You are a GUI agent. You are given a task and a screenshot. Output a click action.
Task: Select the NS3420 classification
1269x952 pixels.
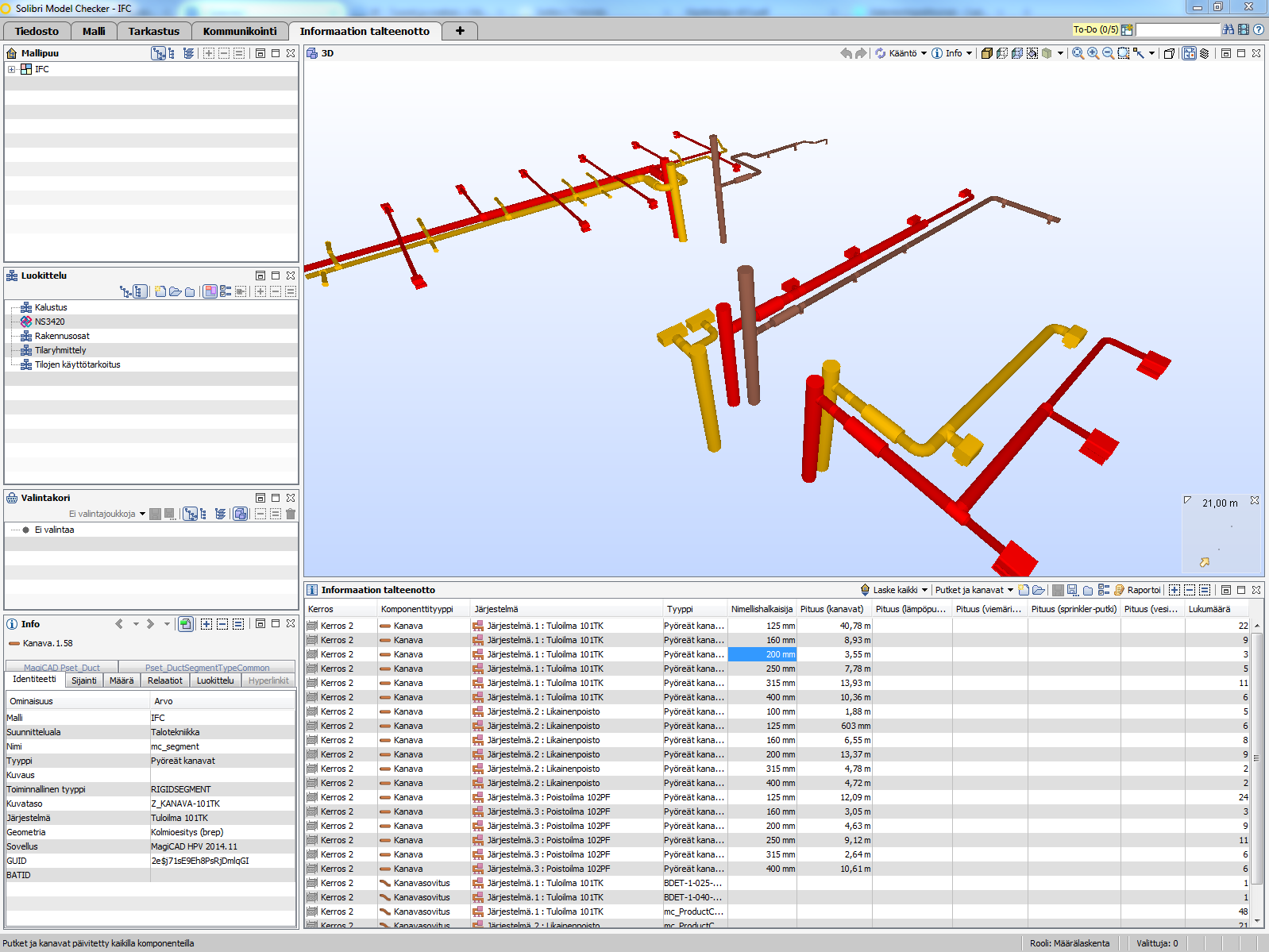50,322
